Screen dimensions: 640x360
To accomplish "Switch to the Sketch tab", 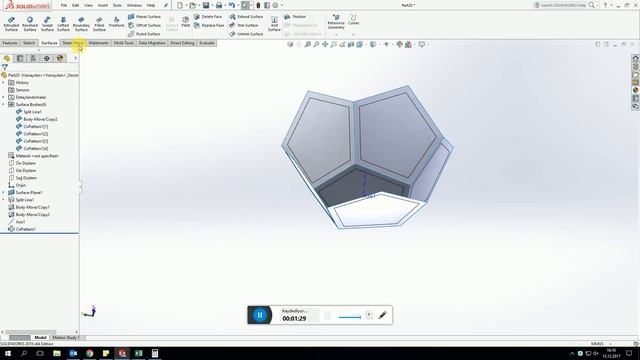I will click(x=29, y=43).
